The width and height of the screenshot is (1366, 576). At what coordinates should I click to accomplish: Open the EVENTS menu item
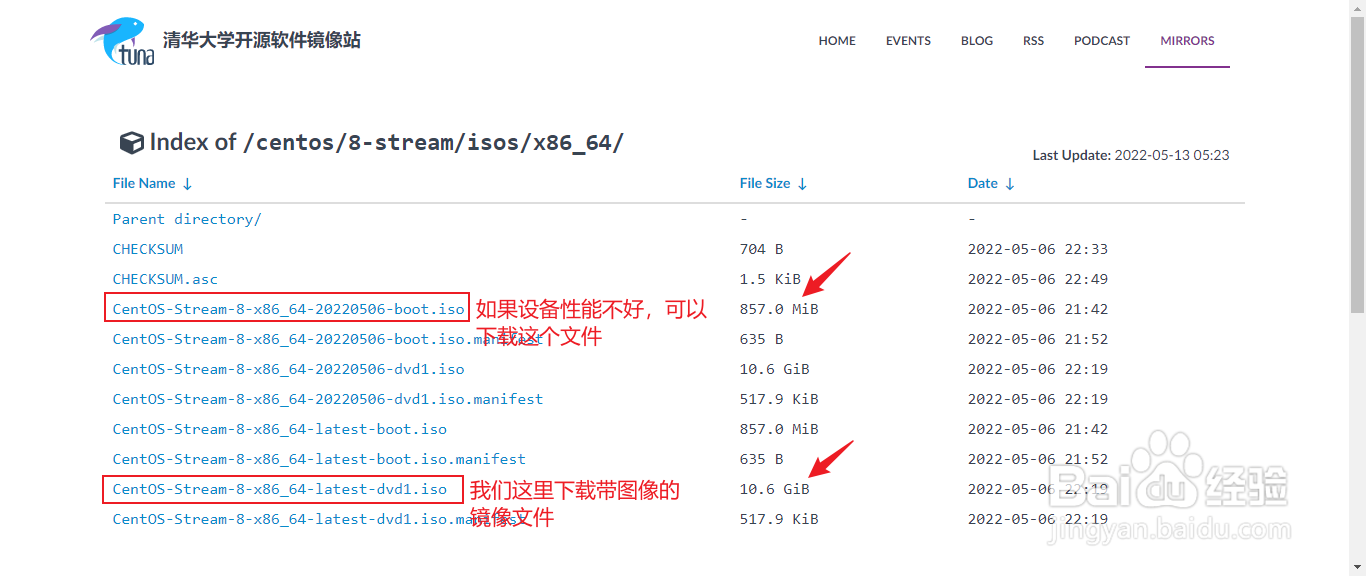pyautogui.click(x=908, y=41)
